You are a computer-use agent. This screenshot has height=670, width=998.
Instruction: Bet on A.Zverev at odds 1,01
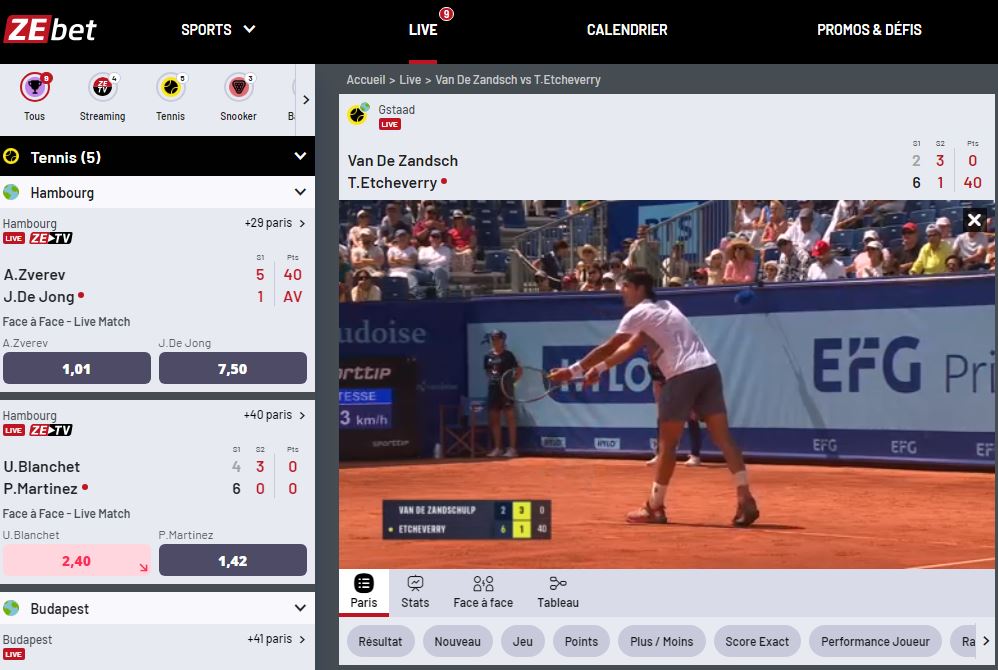click(x=77, y=369)
